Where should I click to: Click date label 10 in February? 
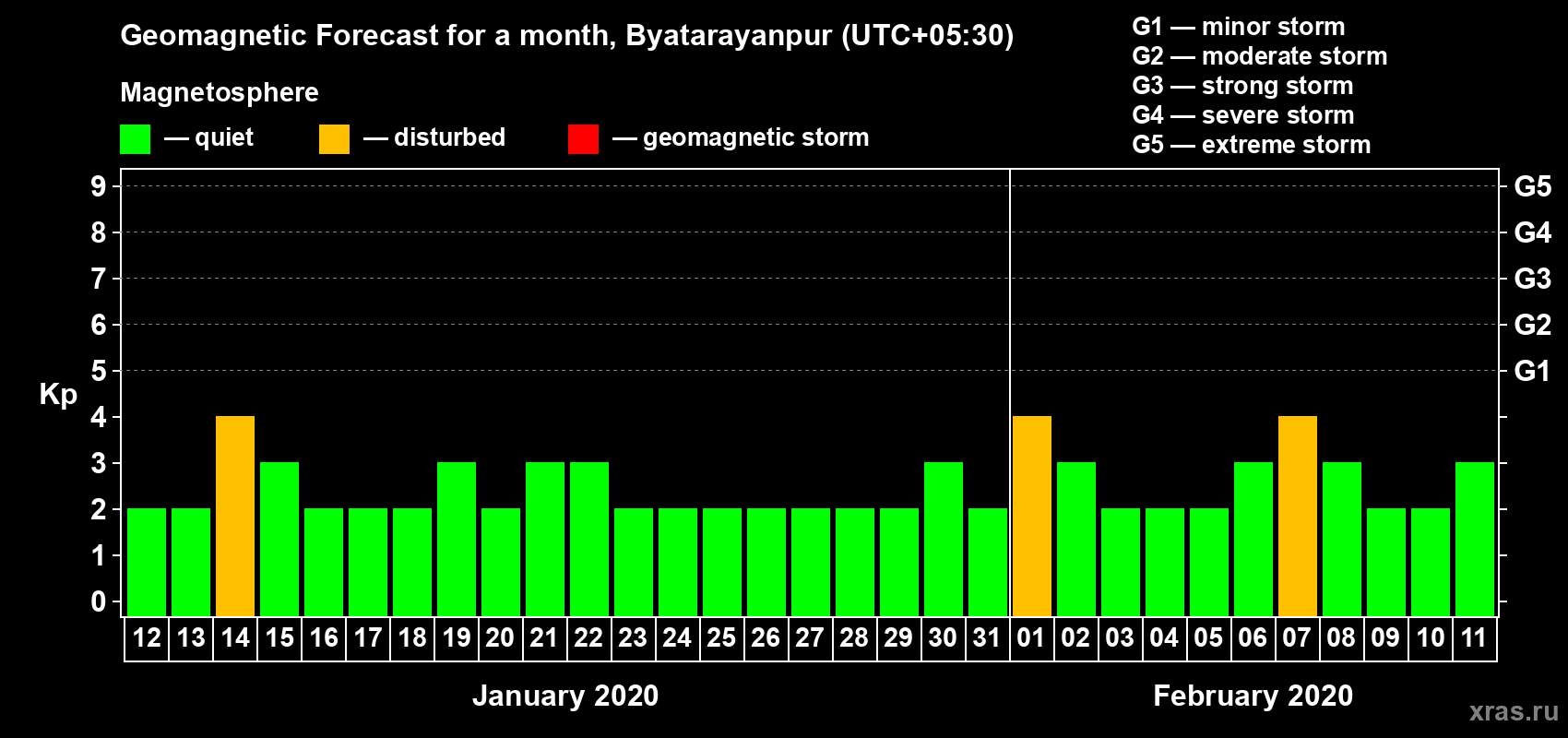(x=1431, y=637)
